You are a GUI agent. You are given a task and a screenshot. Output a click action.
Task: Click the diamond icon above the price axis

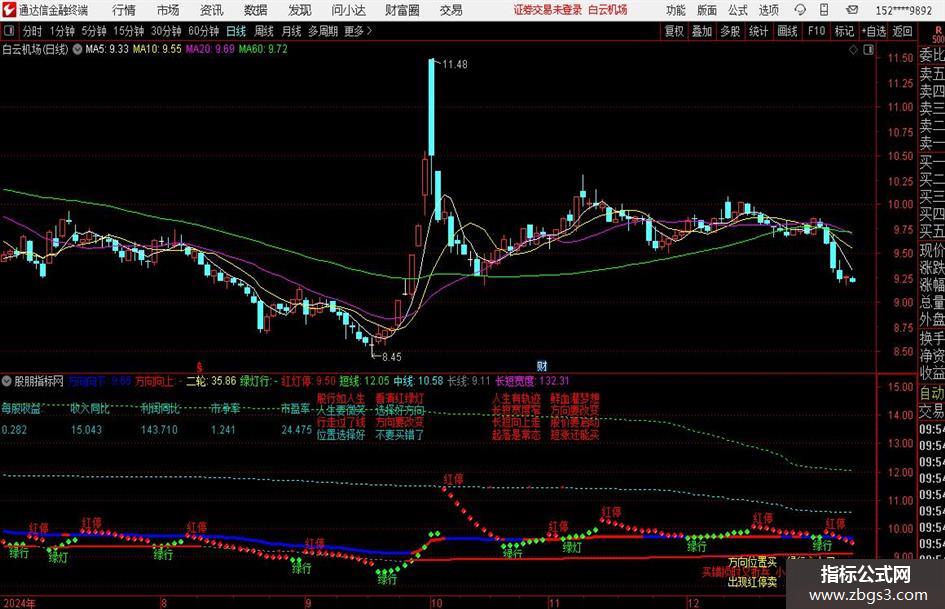[x=853, y=50]
